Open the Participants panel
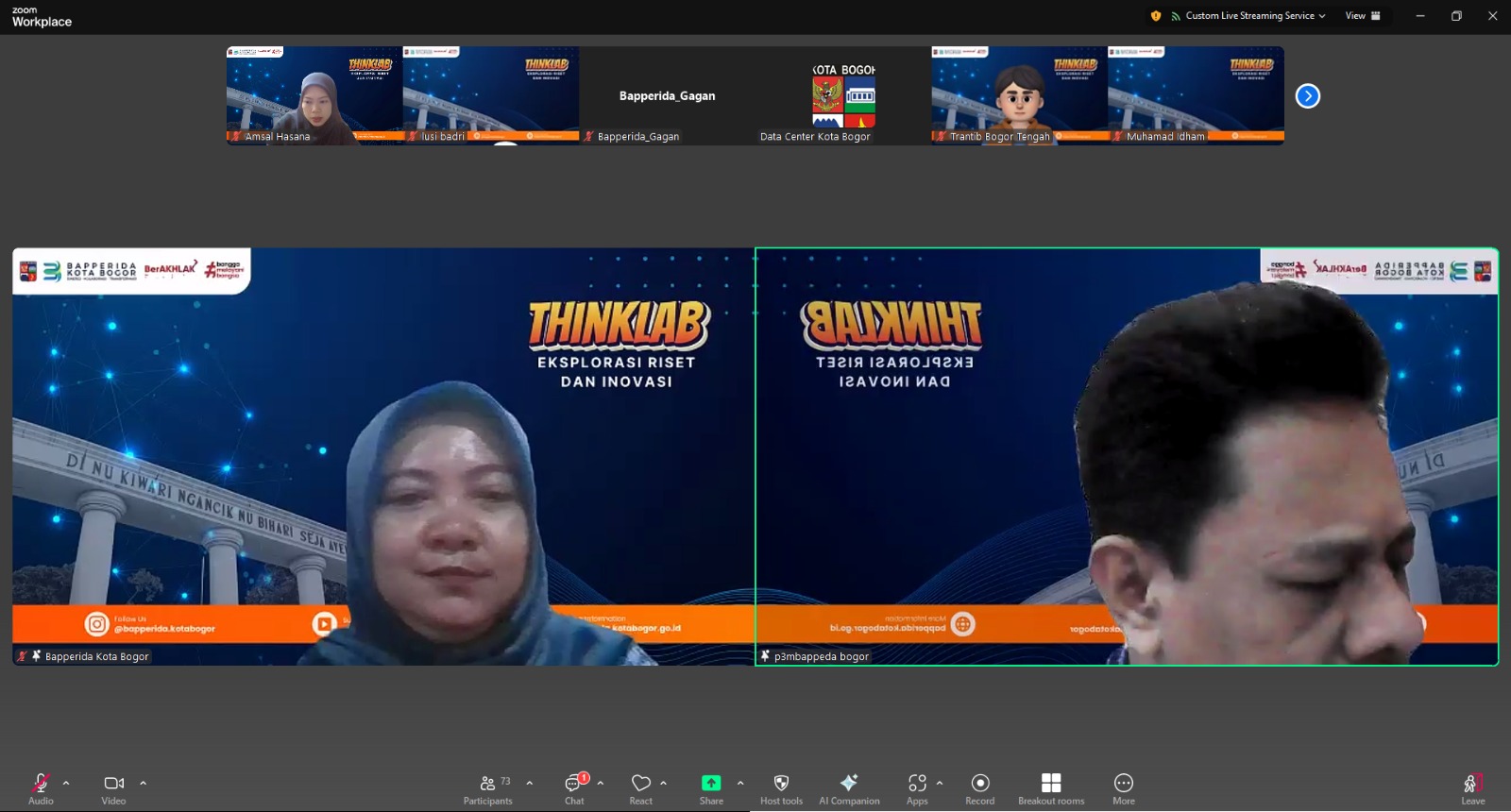The image size is (1511, 812). [488, 787]
